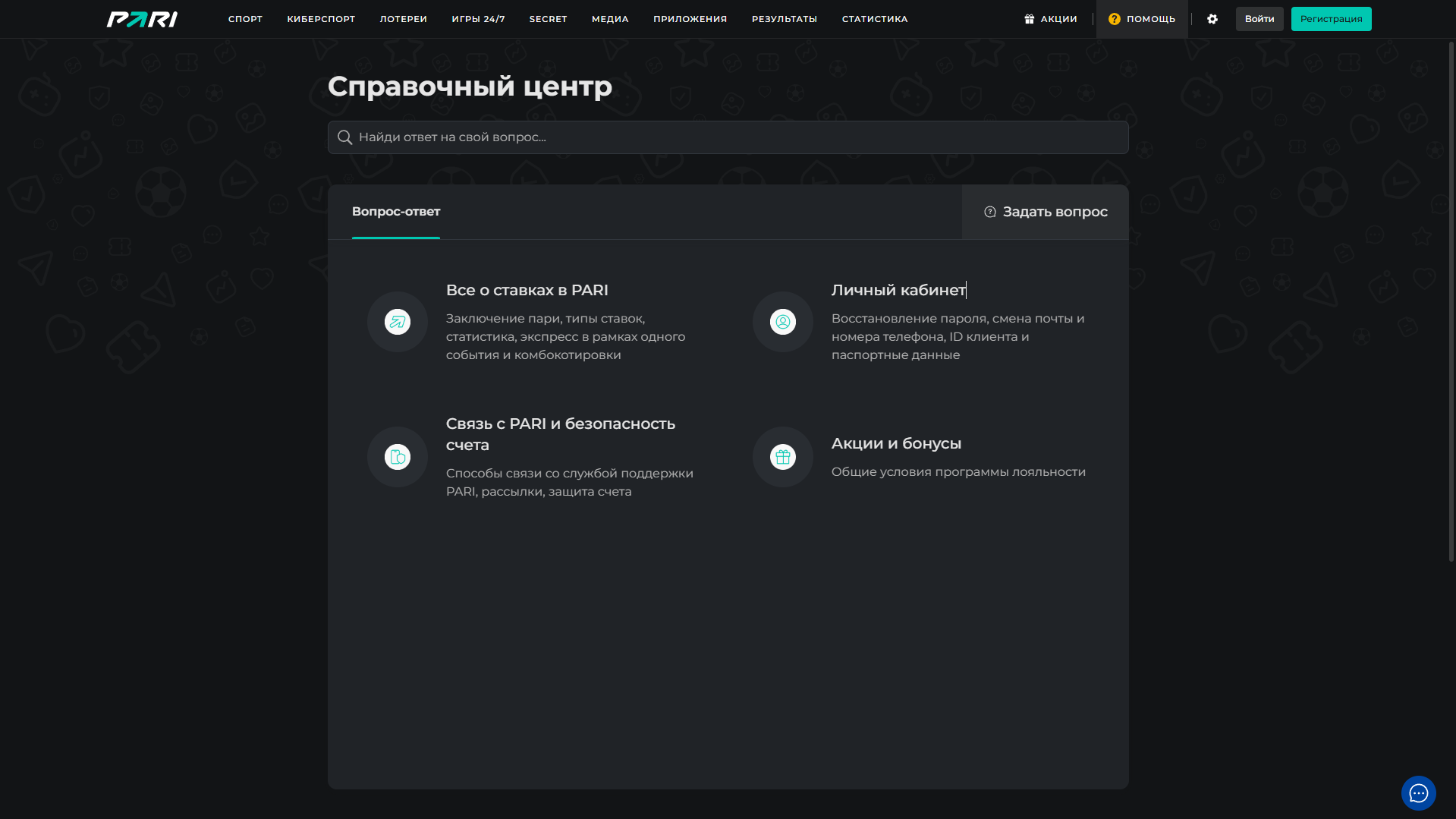Select the Вопрос-ответ tab
The width and height of the screenshot is (1456, 819).
click(396, 212)
